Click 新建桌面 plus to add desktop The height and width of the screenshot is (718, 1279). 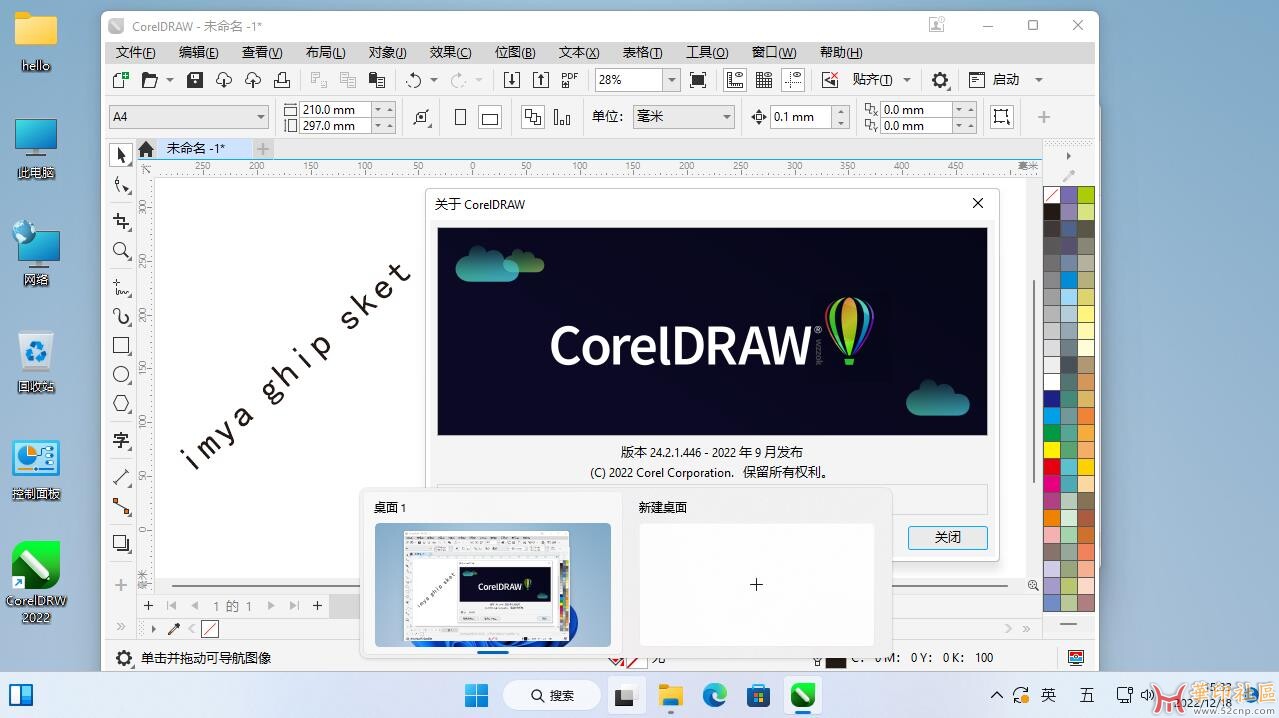756,585
